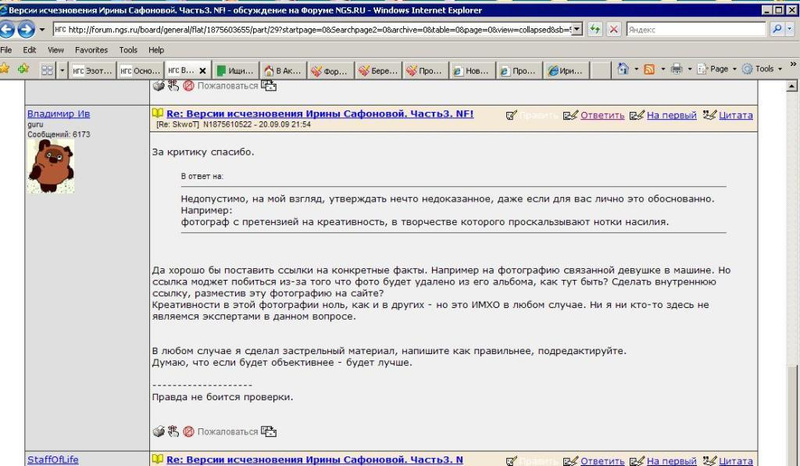Click print icon under Владимир Ив's post

158,432
